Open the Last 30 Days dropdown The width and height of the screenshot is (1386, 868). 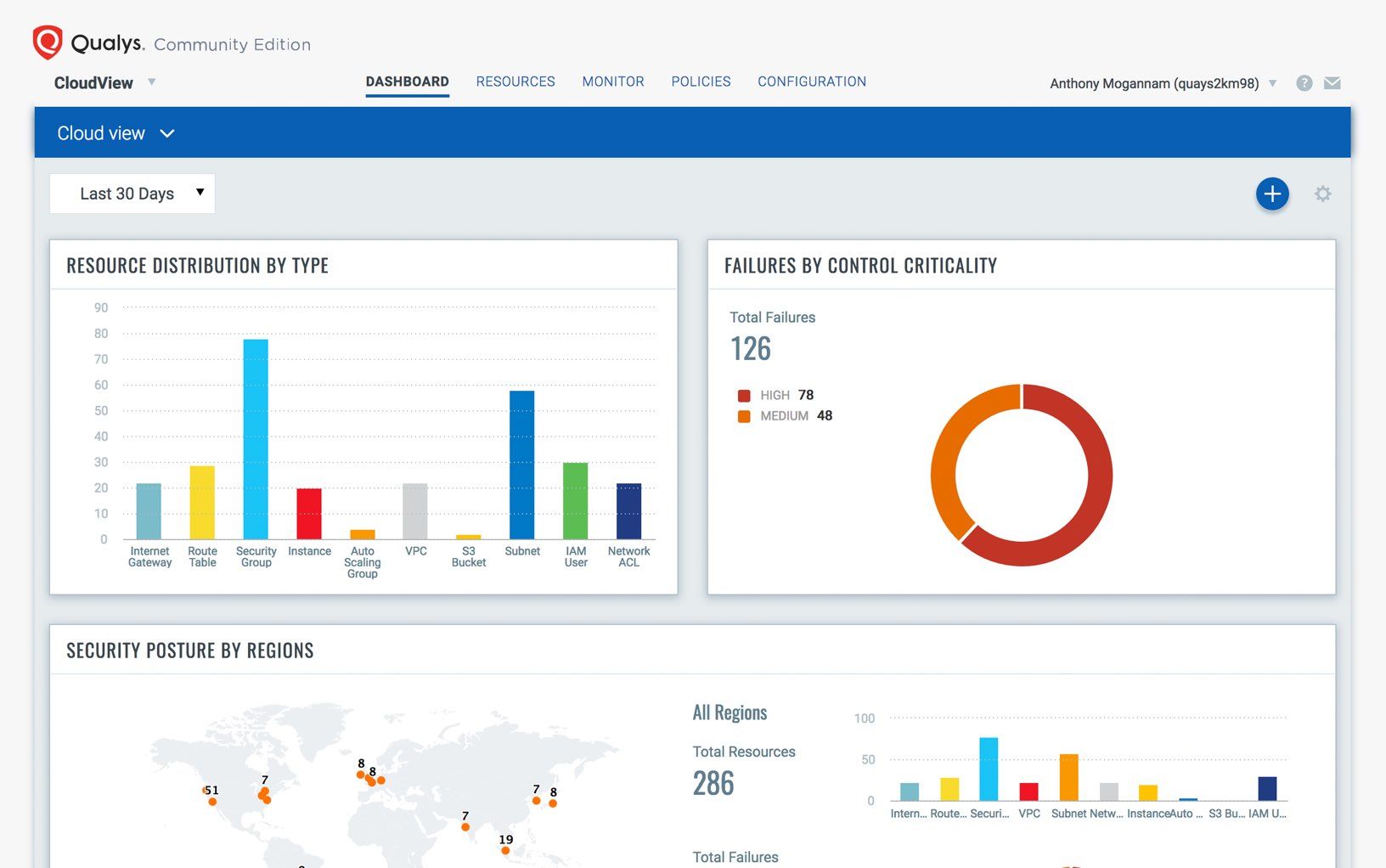click(x=132, y=193)
